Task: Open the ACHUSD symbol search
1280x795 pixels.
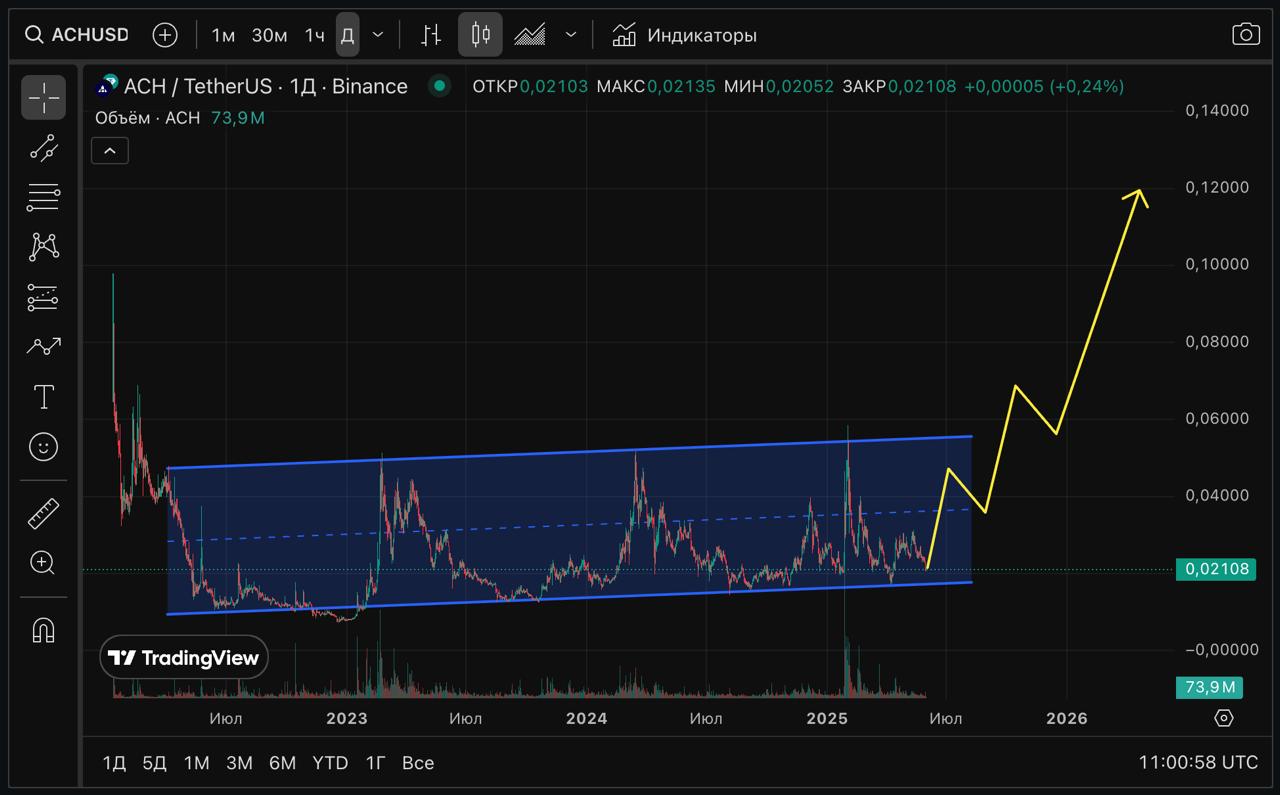Action: (78, 35)
